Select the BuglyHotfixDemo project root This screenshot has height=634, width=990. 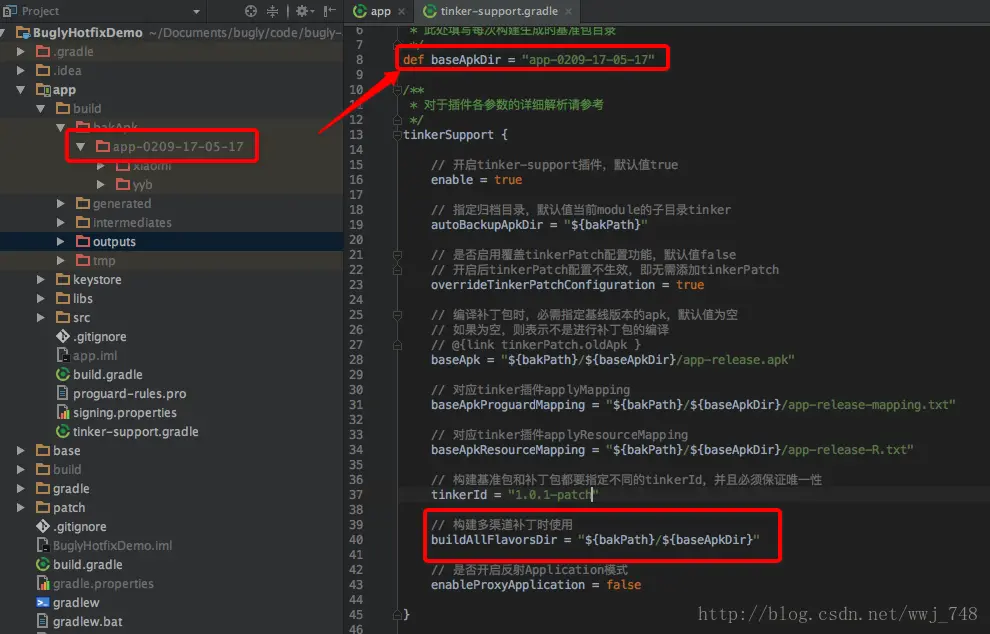(88, 32)
